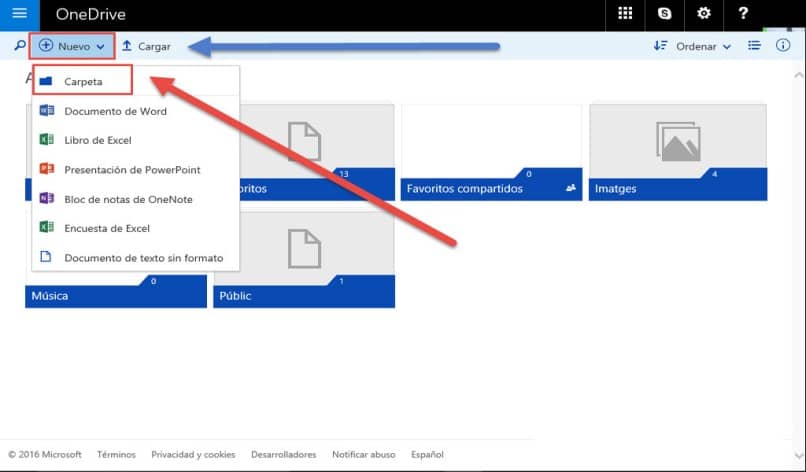
Task: Click the sort icon beside Ordenar
Action: pos(661,46)
